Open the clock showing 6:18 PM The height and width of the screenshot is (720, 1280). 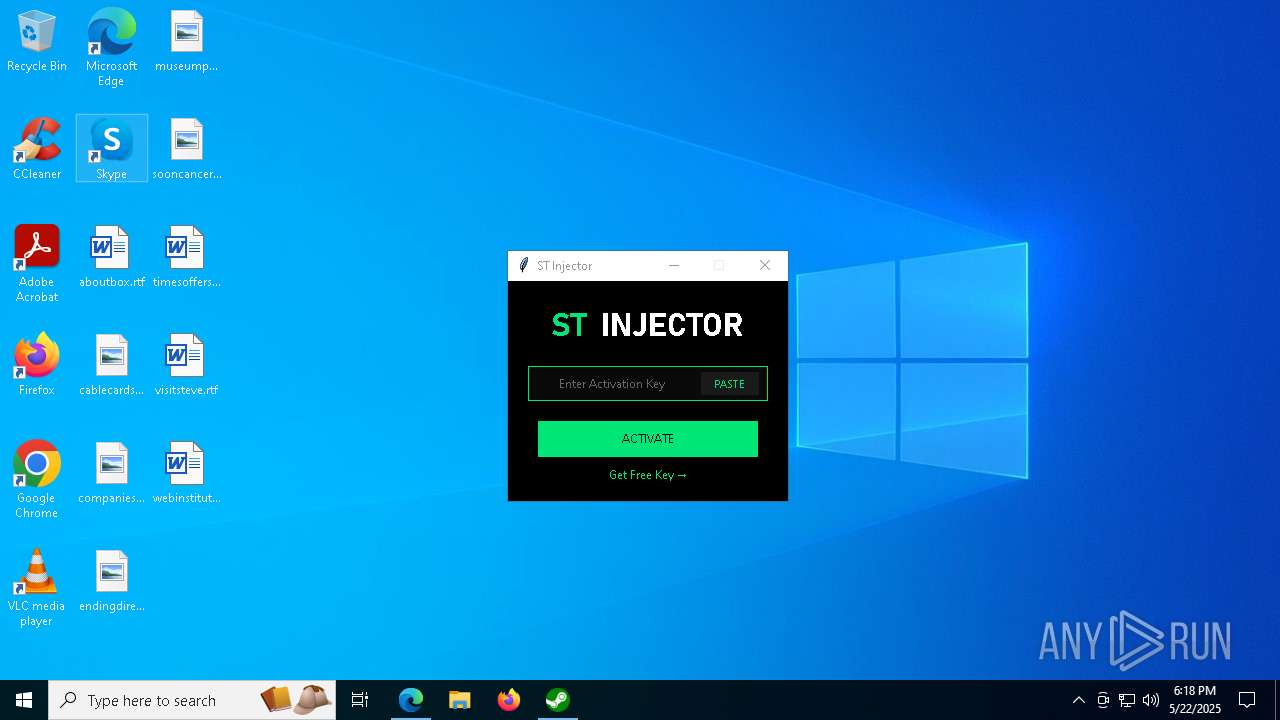tap(1195, 700)
